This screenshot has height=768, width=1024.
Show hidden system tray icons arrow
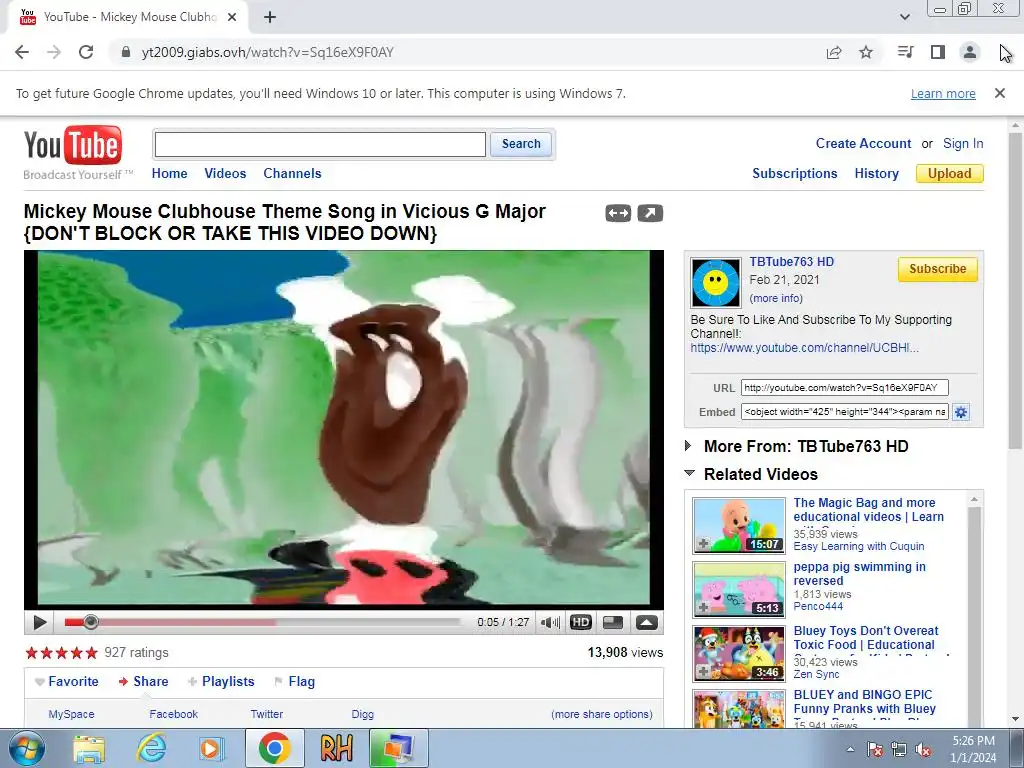click(x=850, y=749)
